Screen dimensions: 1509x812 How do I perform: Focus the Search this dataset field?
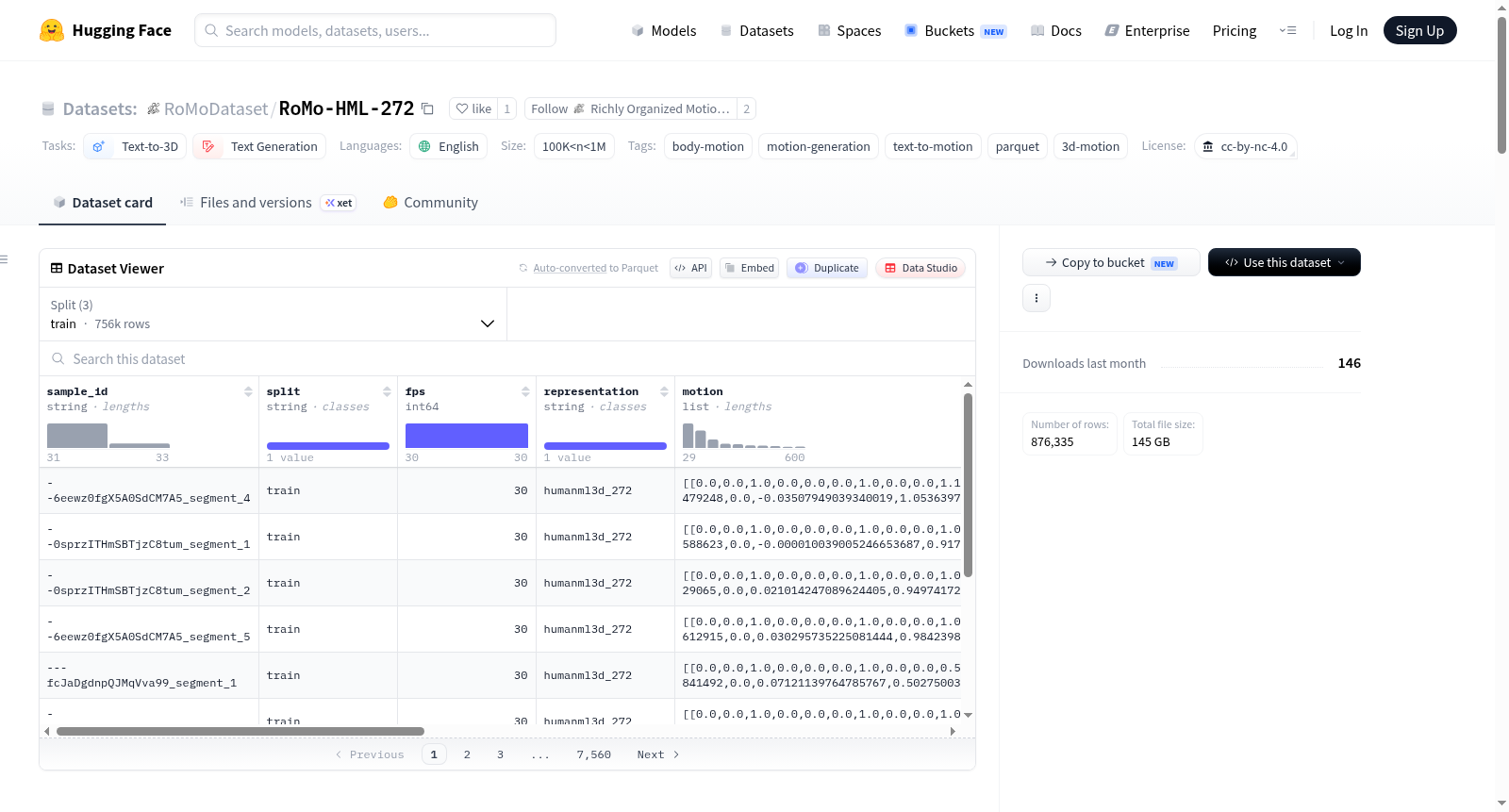click(507, 358)
